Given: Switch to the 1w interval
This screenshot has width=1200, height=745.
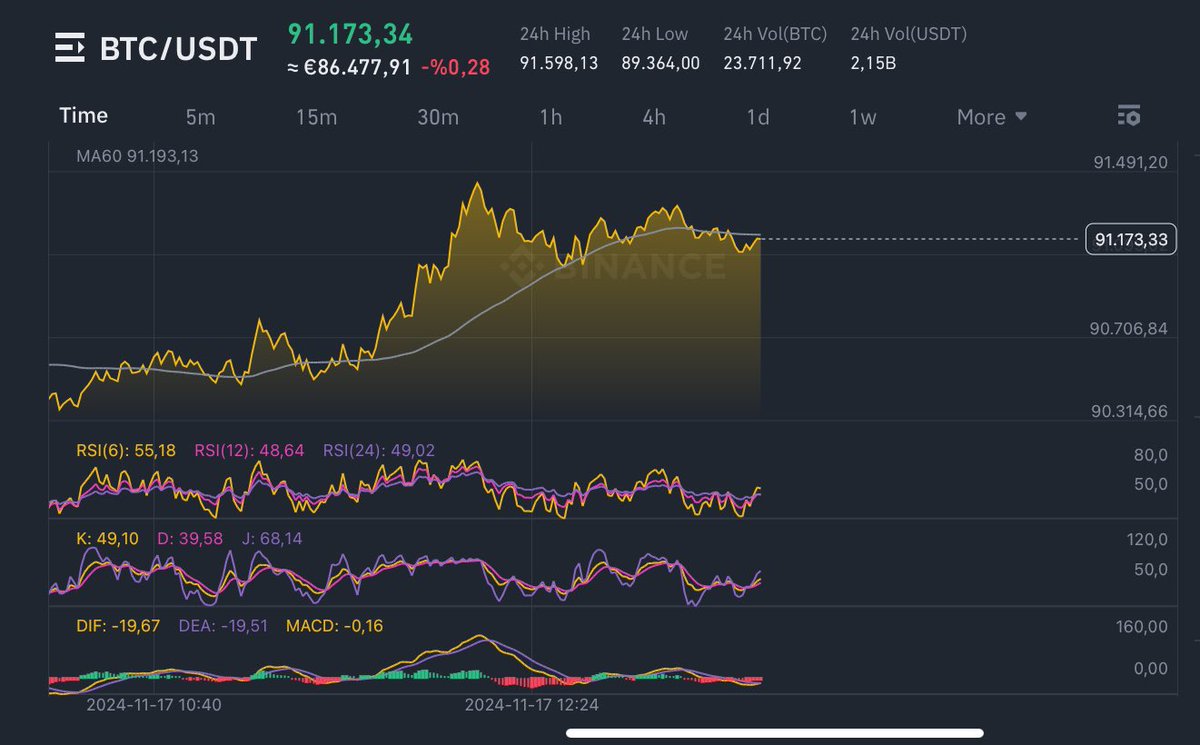Looking at the screenshot, I should coord(862,117).
